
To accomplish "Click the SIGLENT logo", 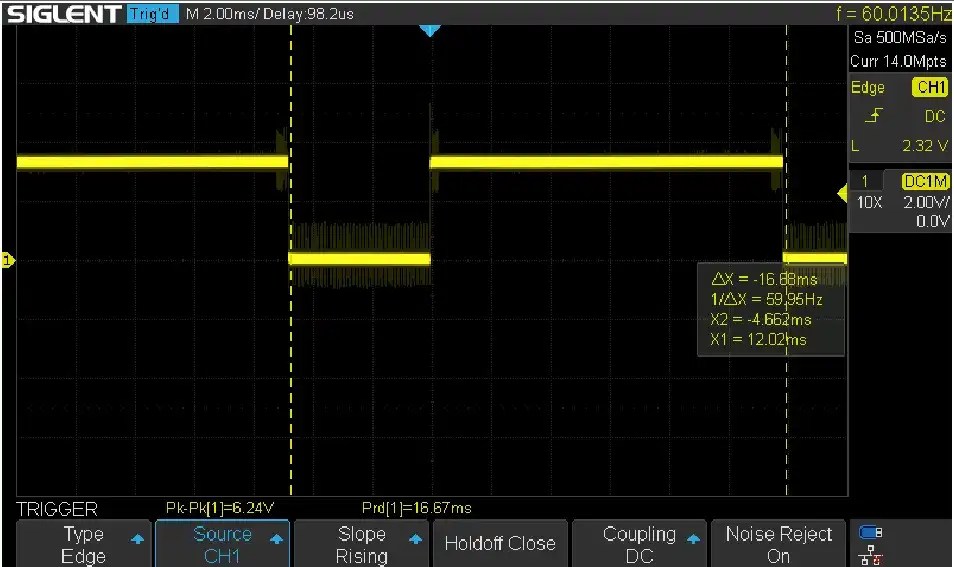I will 62,14.
